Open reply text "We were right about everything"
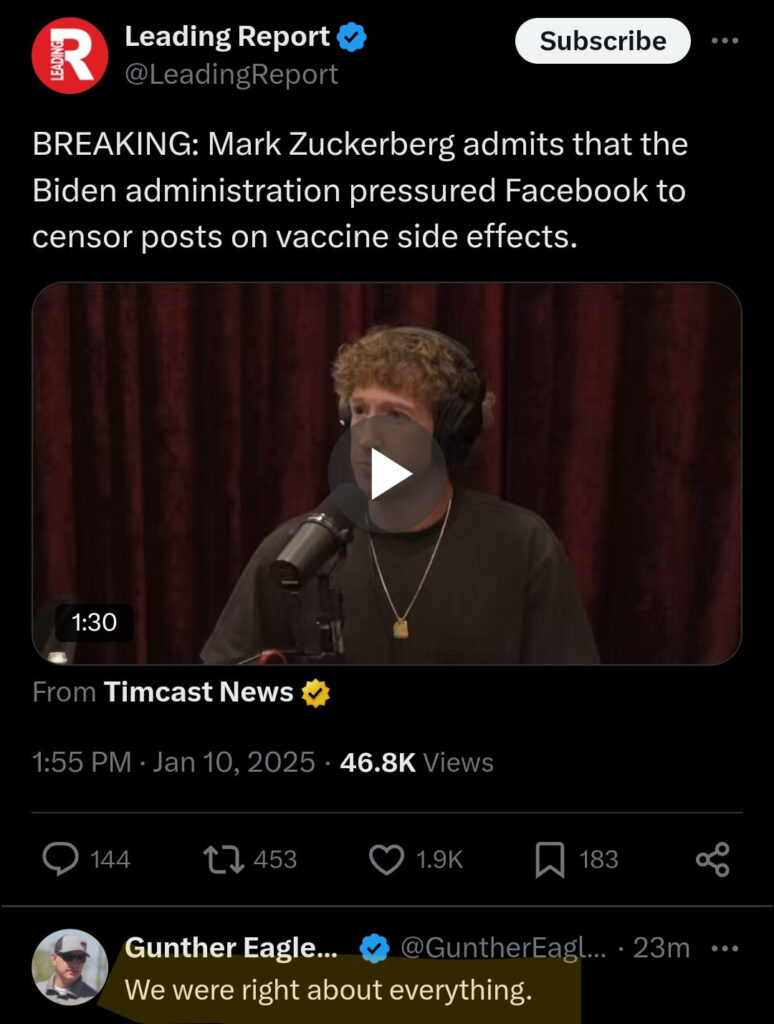Viewport: 774px width, 1024px height. click(x=328, y=991)
